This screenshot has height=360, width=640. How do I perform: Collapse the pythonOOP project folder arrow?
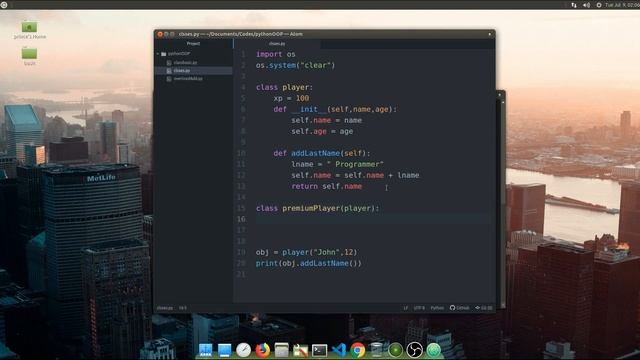(158, 53)
